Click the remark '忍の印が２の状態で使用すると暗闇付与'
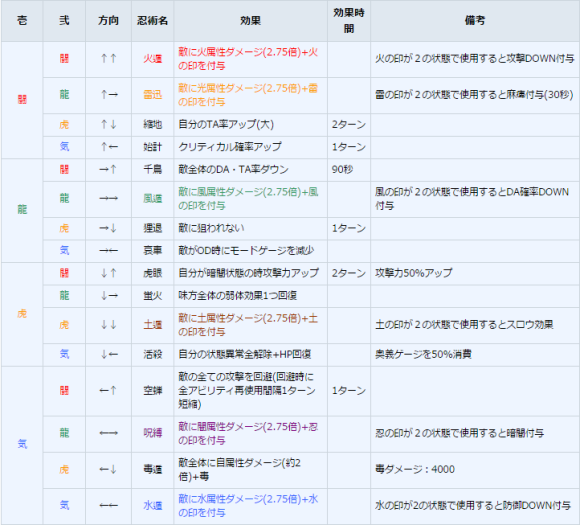The height and width of the screenshot is (525, 580). click(x=459, y=433)
